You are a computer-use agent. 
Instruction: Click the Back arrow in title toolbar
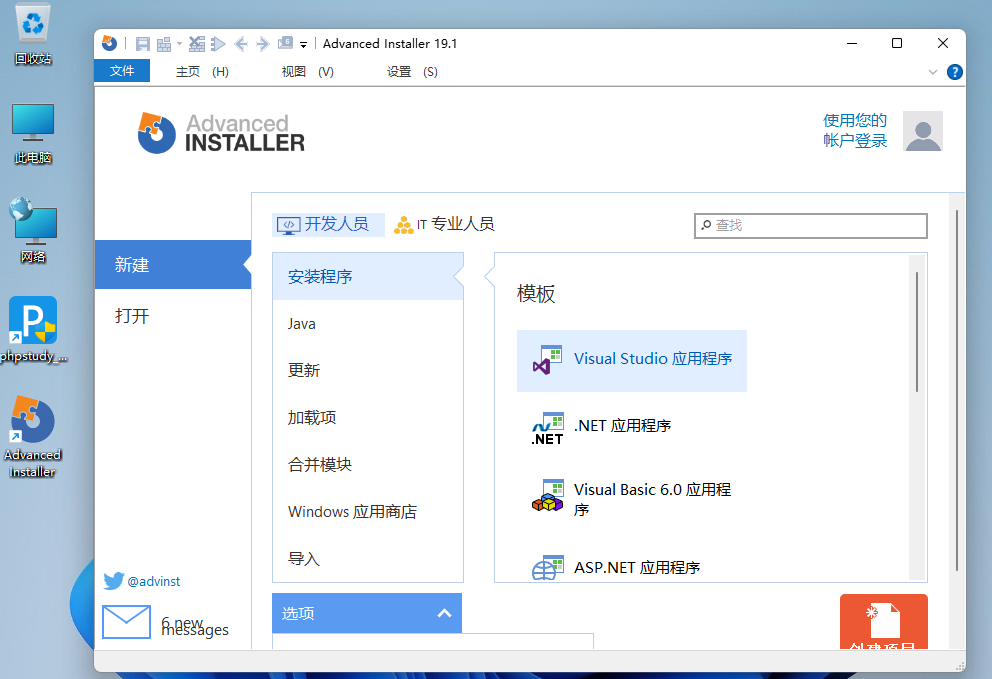[241, 44]
